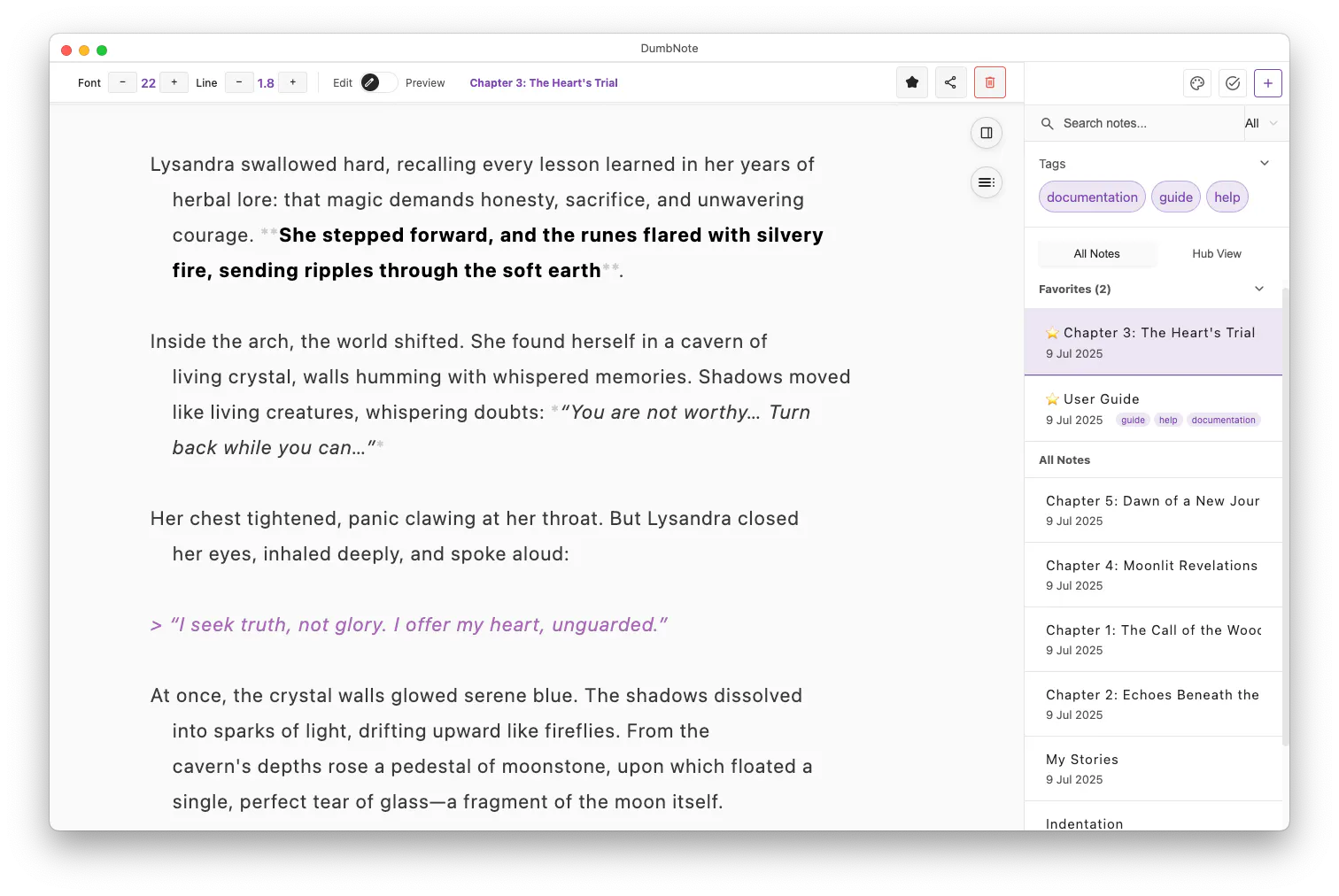
Task: Click the Chapter 3 title in toolbar
Action: coord(544,83)
